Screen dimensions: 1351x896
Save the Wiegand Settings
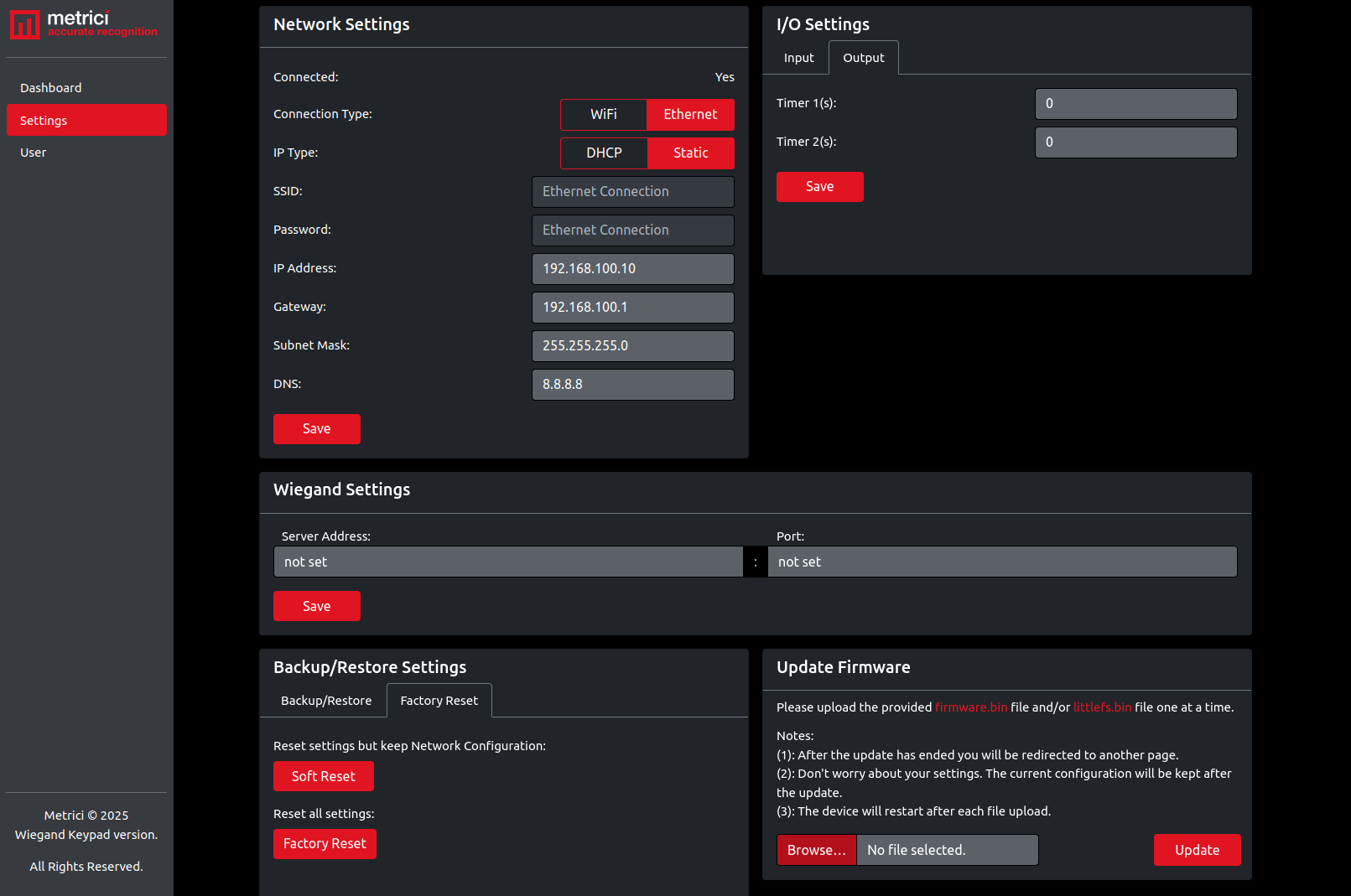(x=317, y=606)
